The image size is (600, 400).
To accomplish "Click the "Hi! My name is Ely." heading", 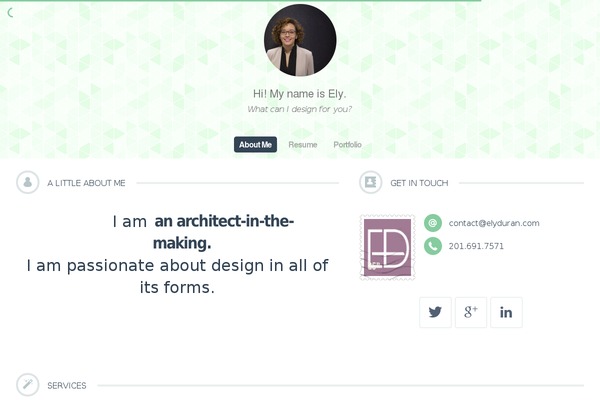I will [299, 93].
